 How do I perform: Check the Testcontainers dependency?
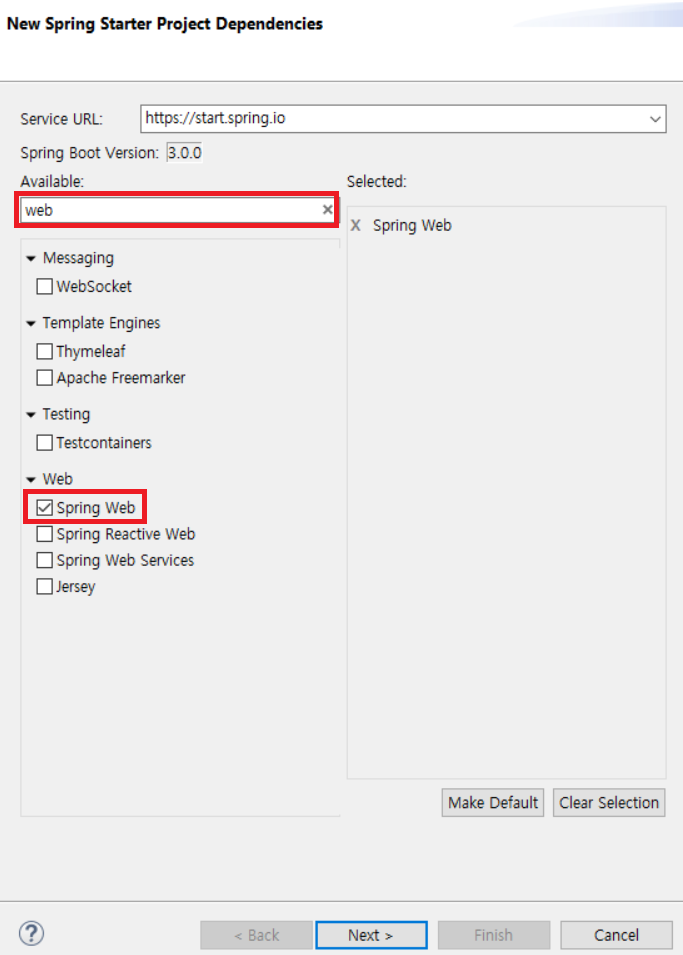pos(44,442)
